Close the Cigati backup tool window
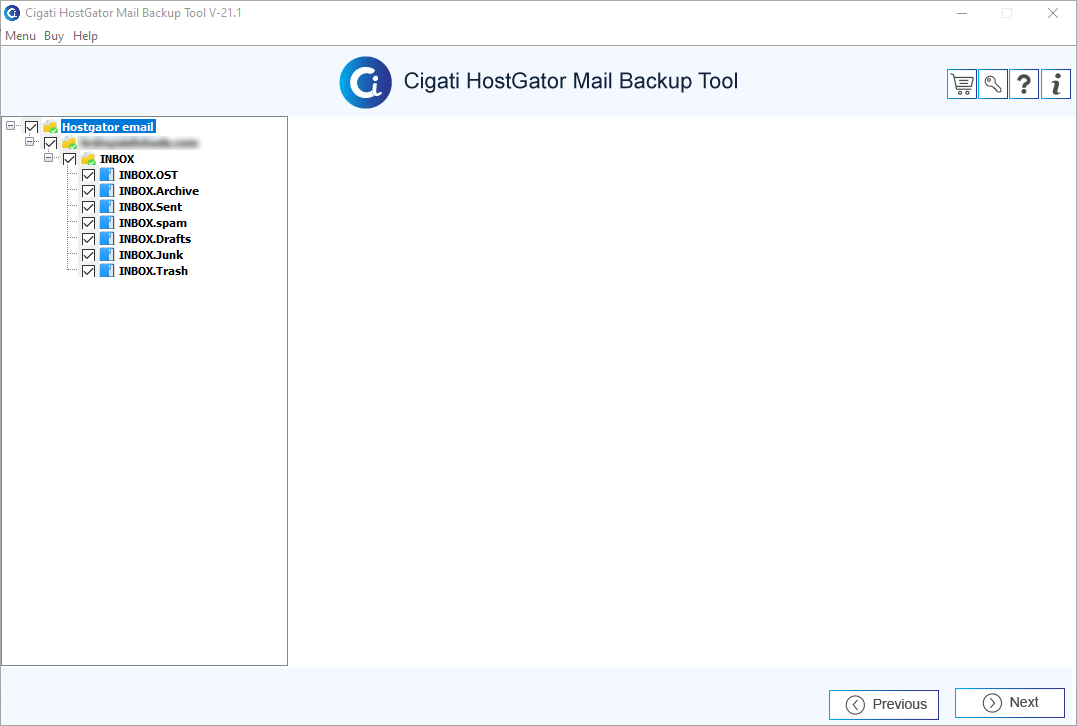 tap(1052, 13)
